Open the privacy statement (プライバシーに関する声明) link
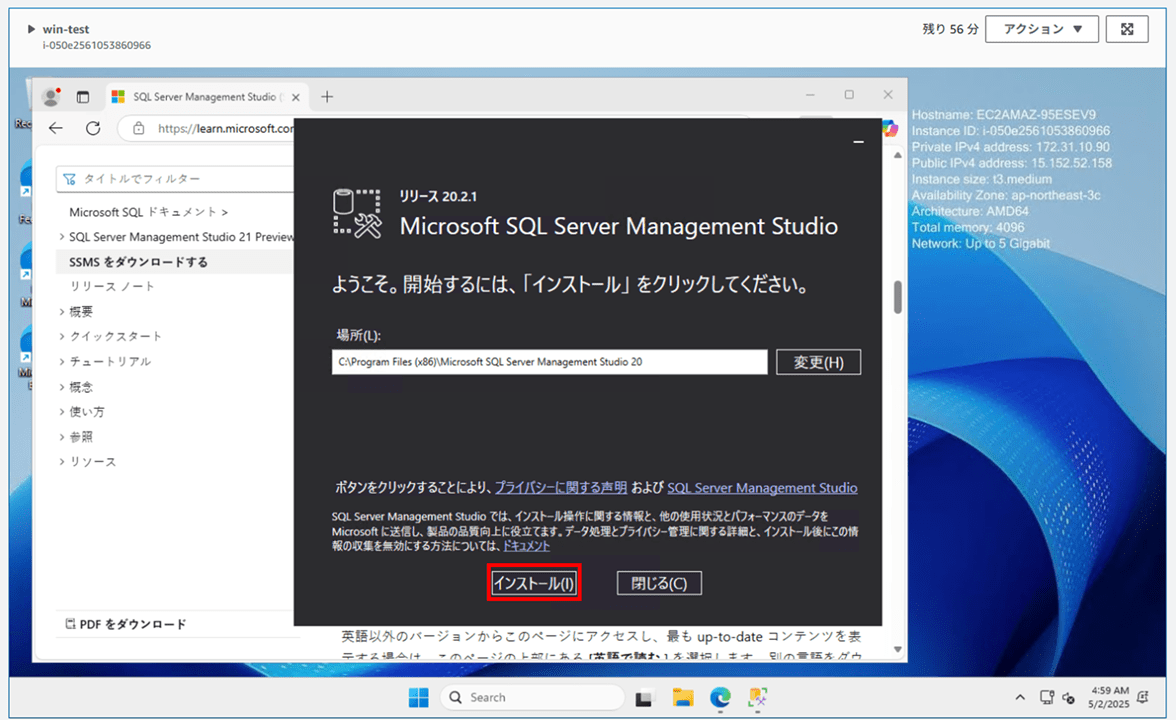 click(x=561, y=488)
